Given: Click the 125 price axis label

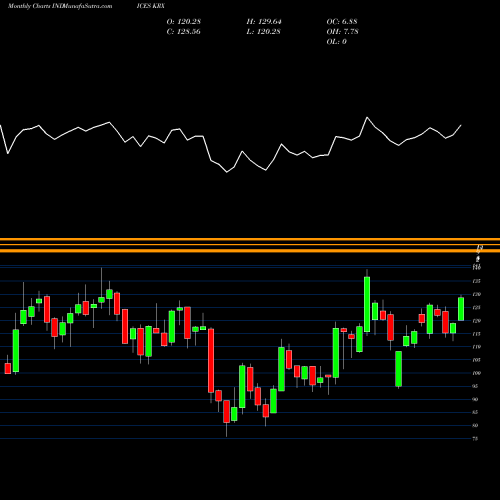Looking at the screenshot, I should tap(477, 308).
